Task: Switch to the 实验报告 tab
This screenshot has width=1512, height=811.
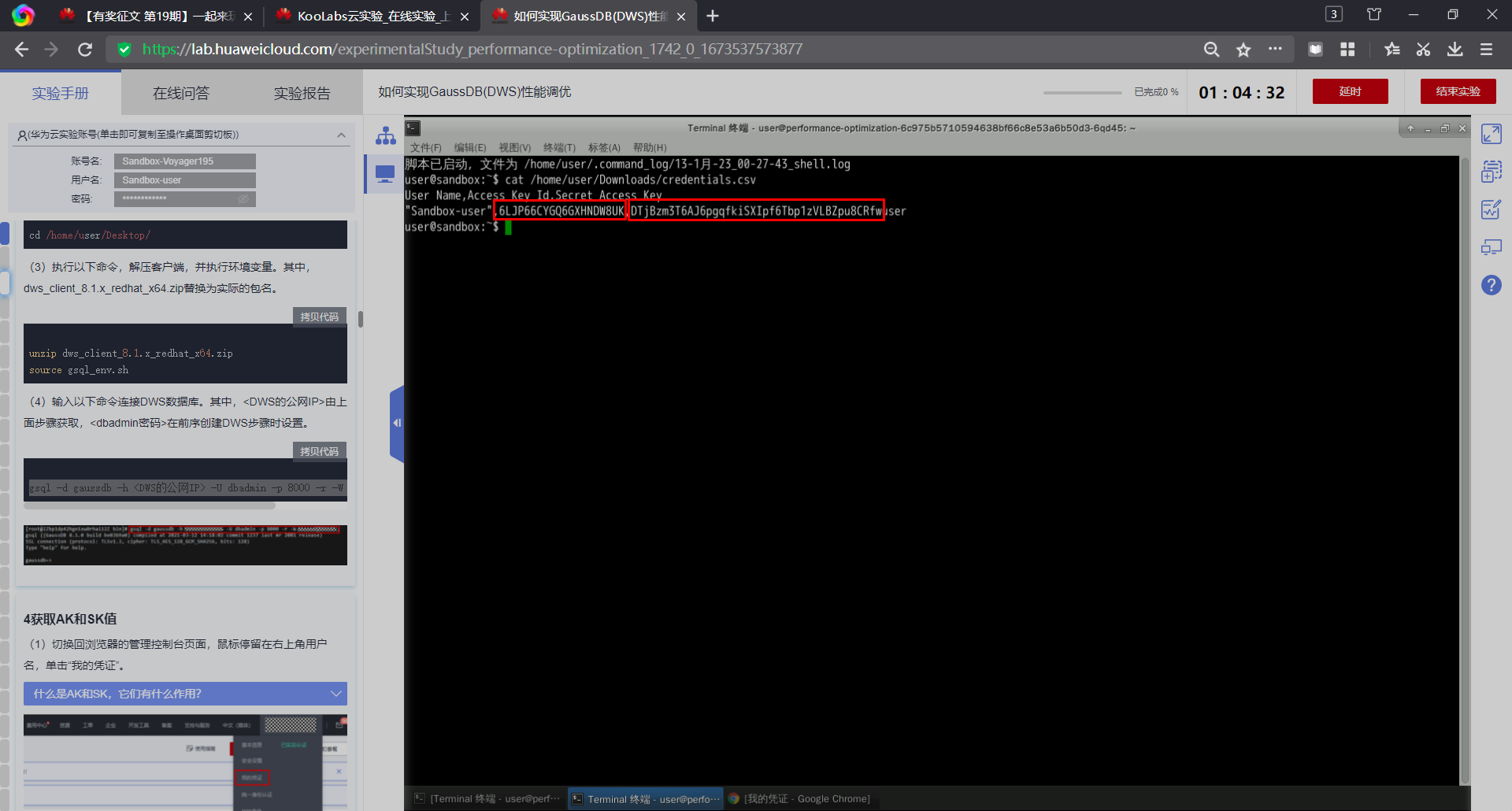Action: point(302,94)
